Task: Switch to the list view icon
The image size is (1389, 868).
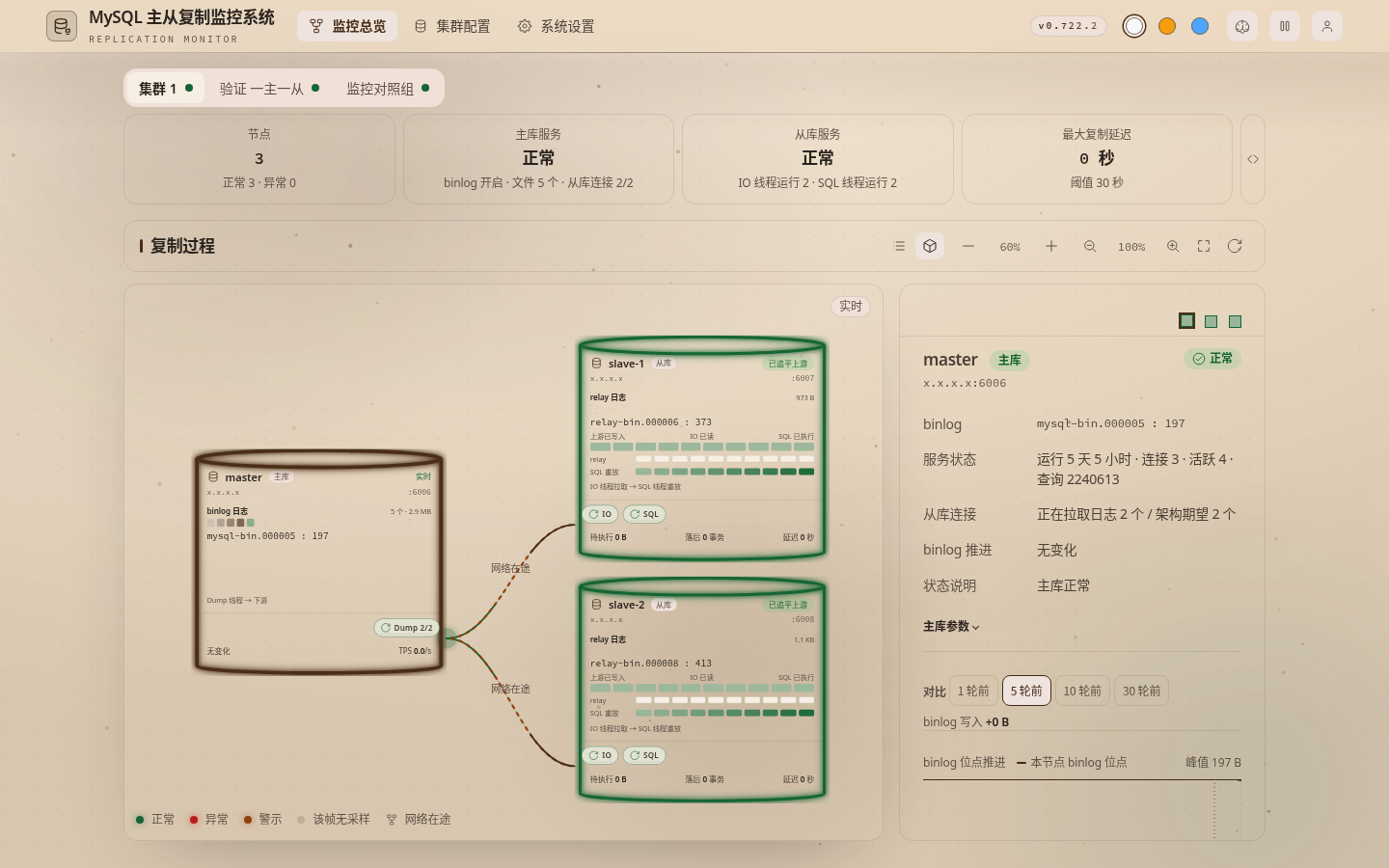Action: (899, 246)
